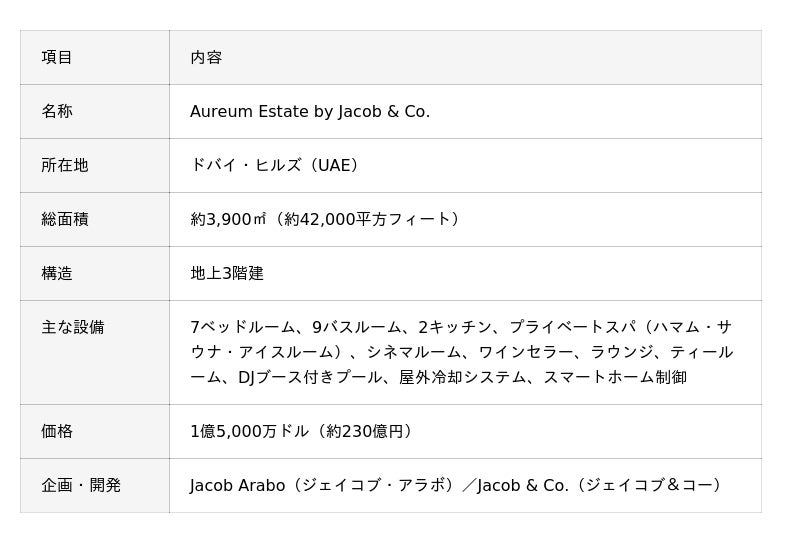Select the 総面積 row label

[65, 219]
